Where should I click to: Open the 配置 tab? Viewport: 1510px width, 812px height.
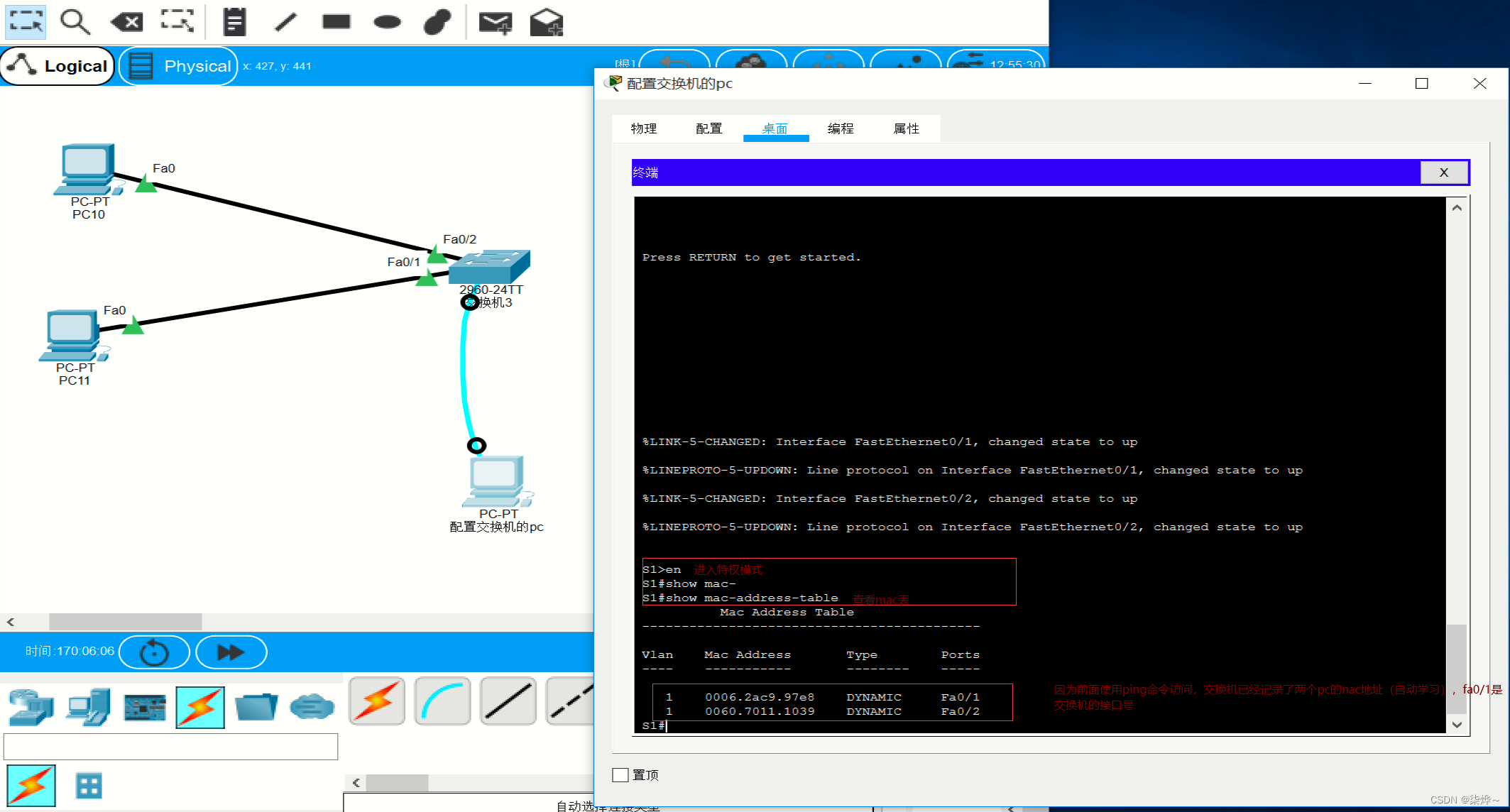point(709,128)
